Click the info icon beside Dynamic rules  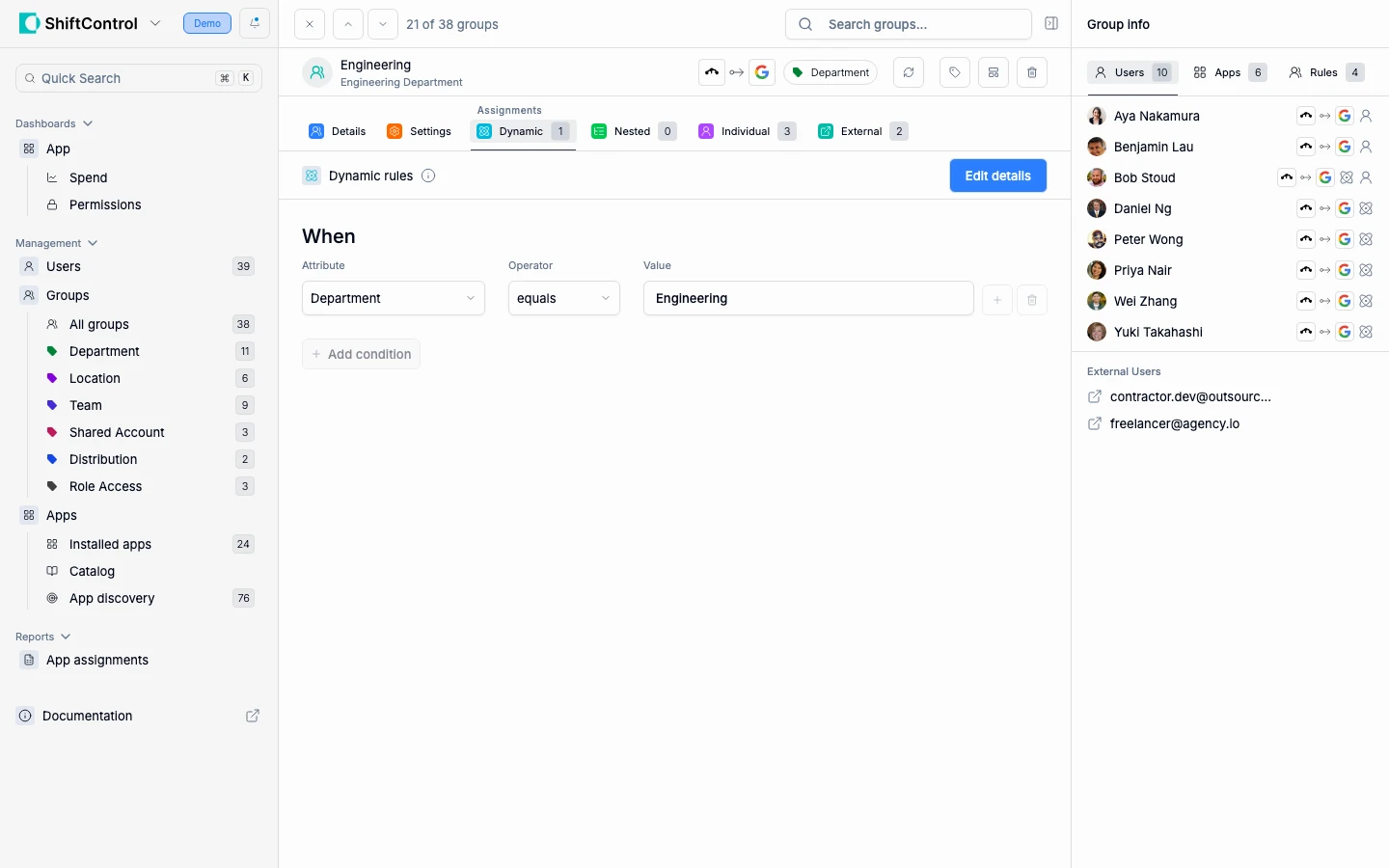point(428,176)
